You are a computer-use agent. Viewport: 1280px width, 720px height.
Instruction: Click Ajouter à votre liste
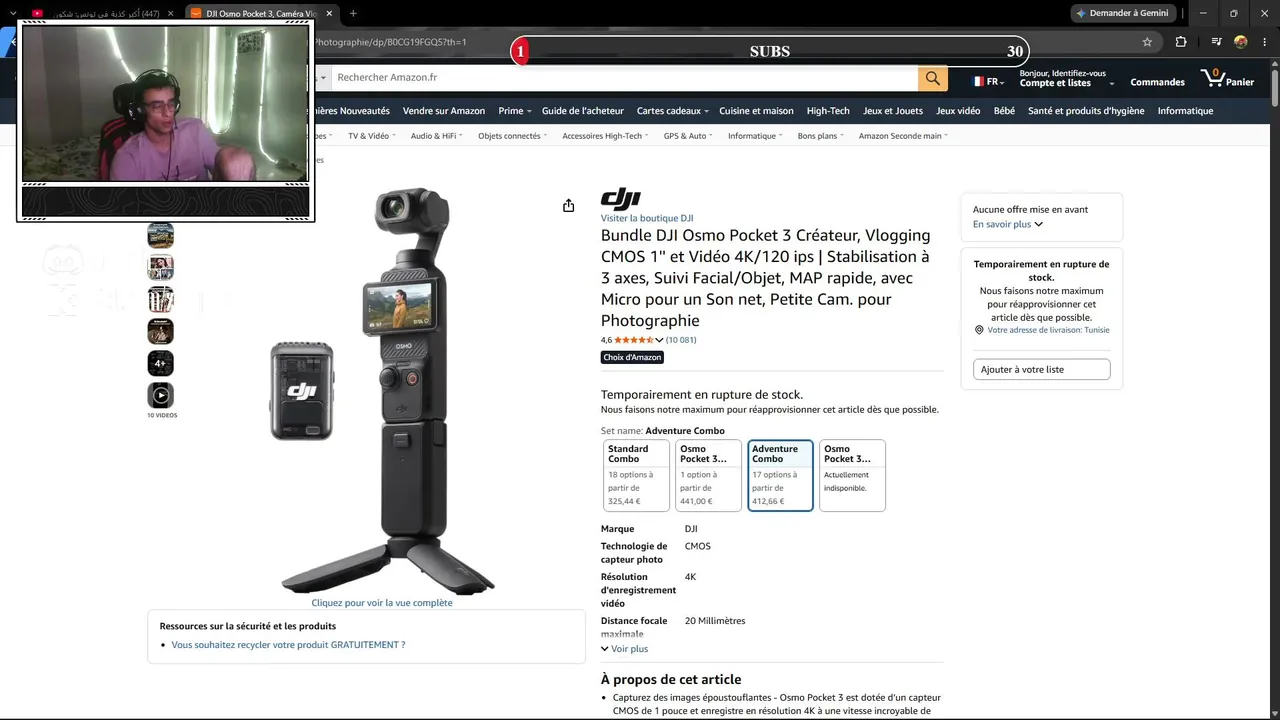(x=1041, y=369)
